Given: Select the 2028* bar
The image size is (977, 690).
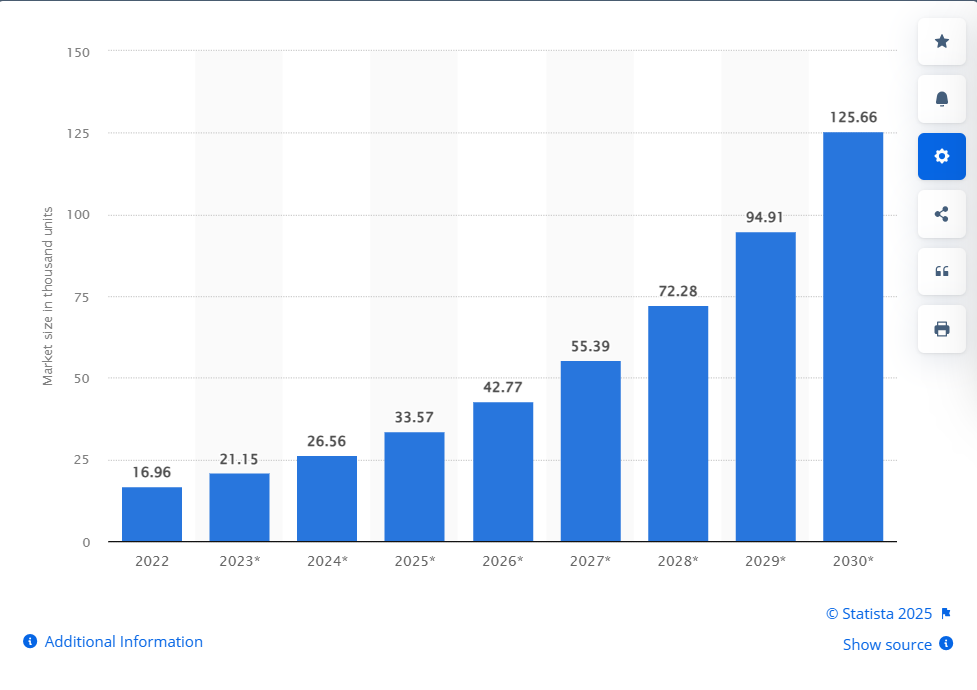Looking at the screenshot, I should coord(678,424).
